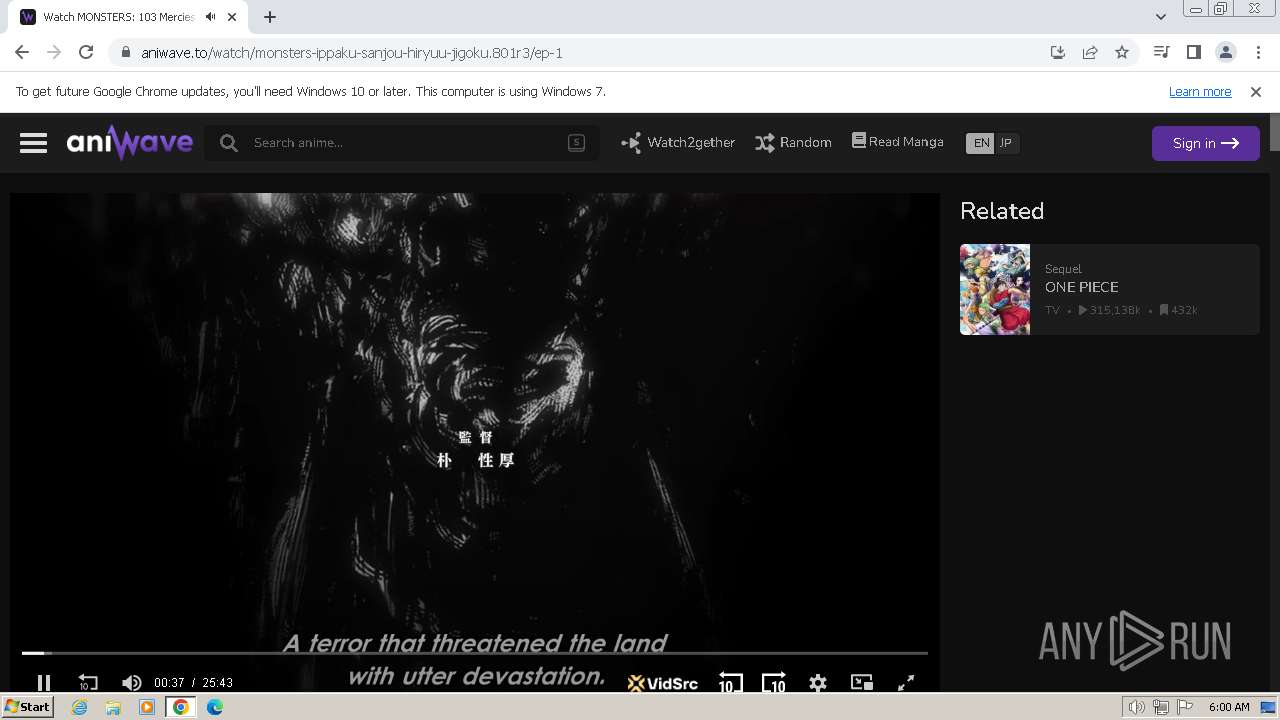Dismiss the Chrome update notification bar
Viewport: 1280px width, 720px height.
click(1256, 91)
